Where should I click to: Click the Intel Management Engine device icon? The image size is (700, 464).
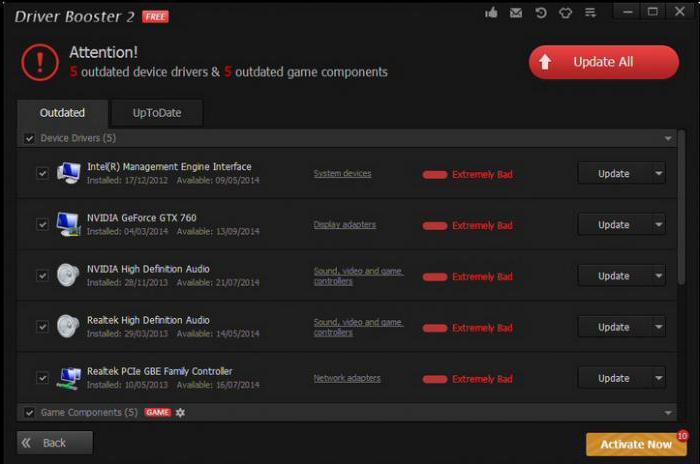(68, 173)
